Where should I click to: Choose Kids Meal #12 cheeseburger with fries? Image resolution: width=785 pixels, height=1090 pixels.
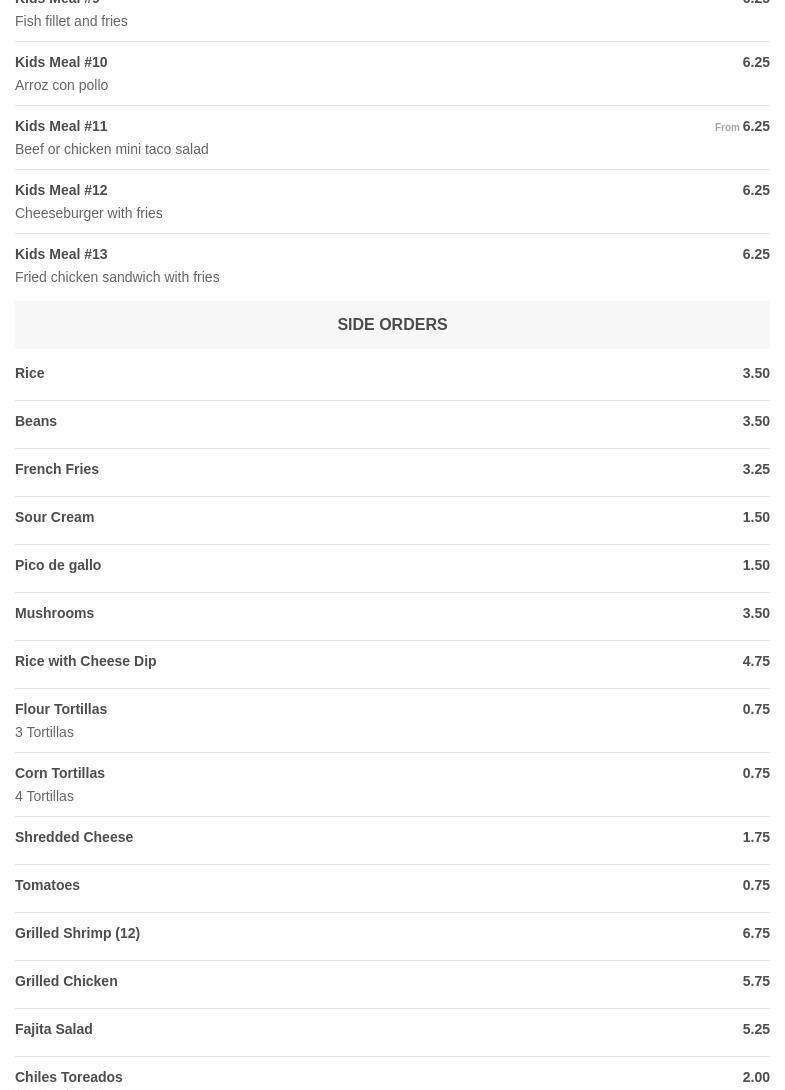click(x=61, y=191)
